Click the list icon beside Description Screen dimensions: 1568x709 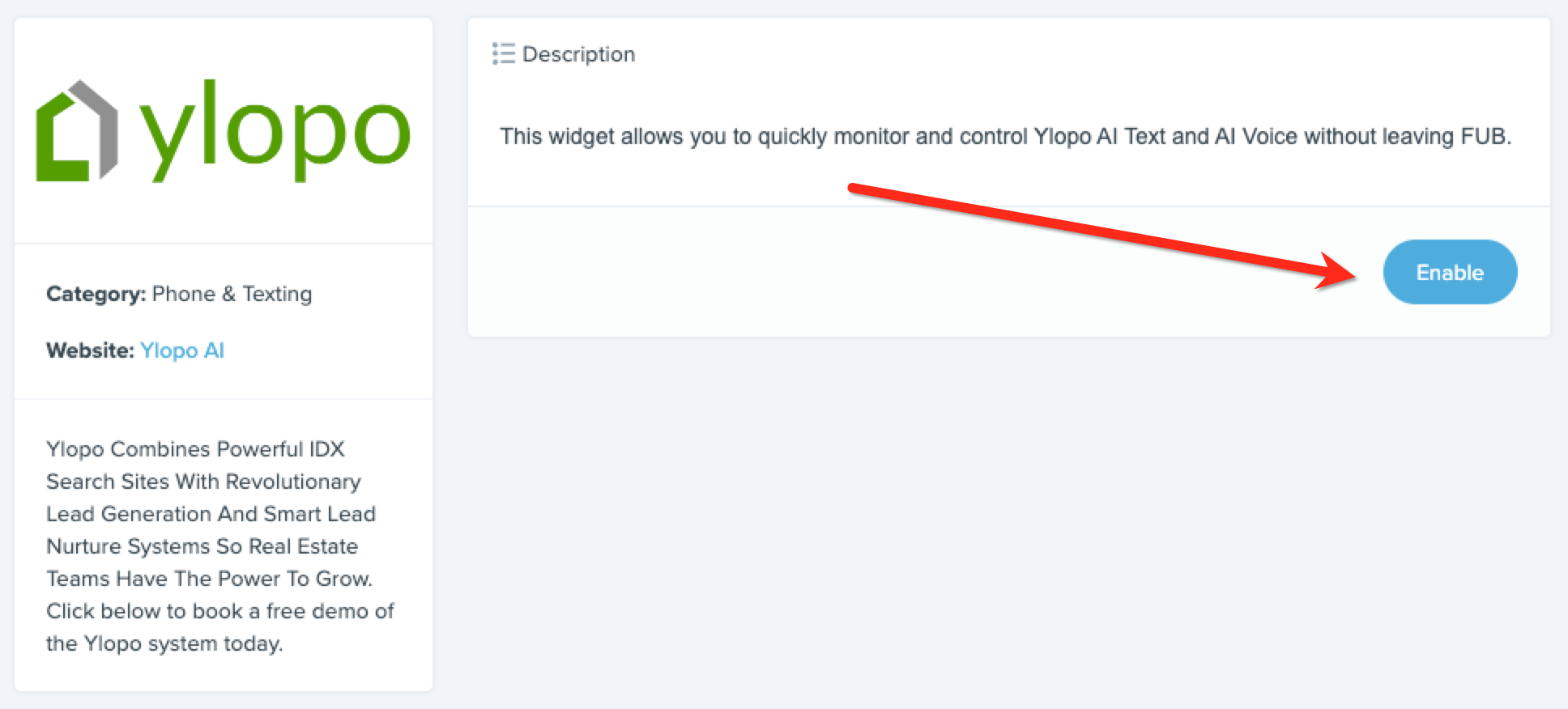(x=503, y=54)
